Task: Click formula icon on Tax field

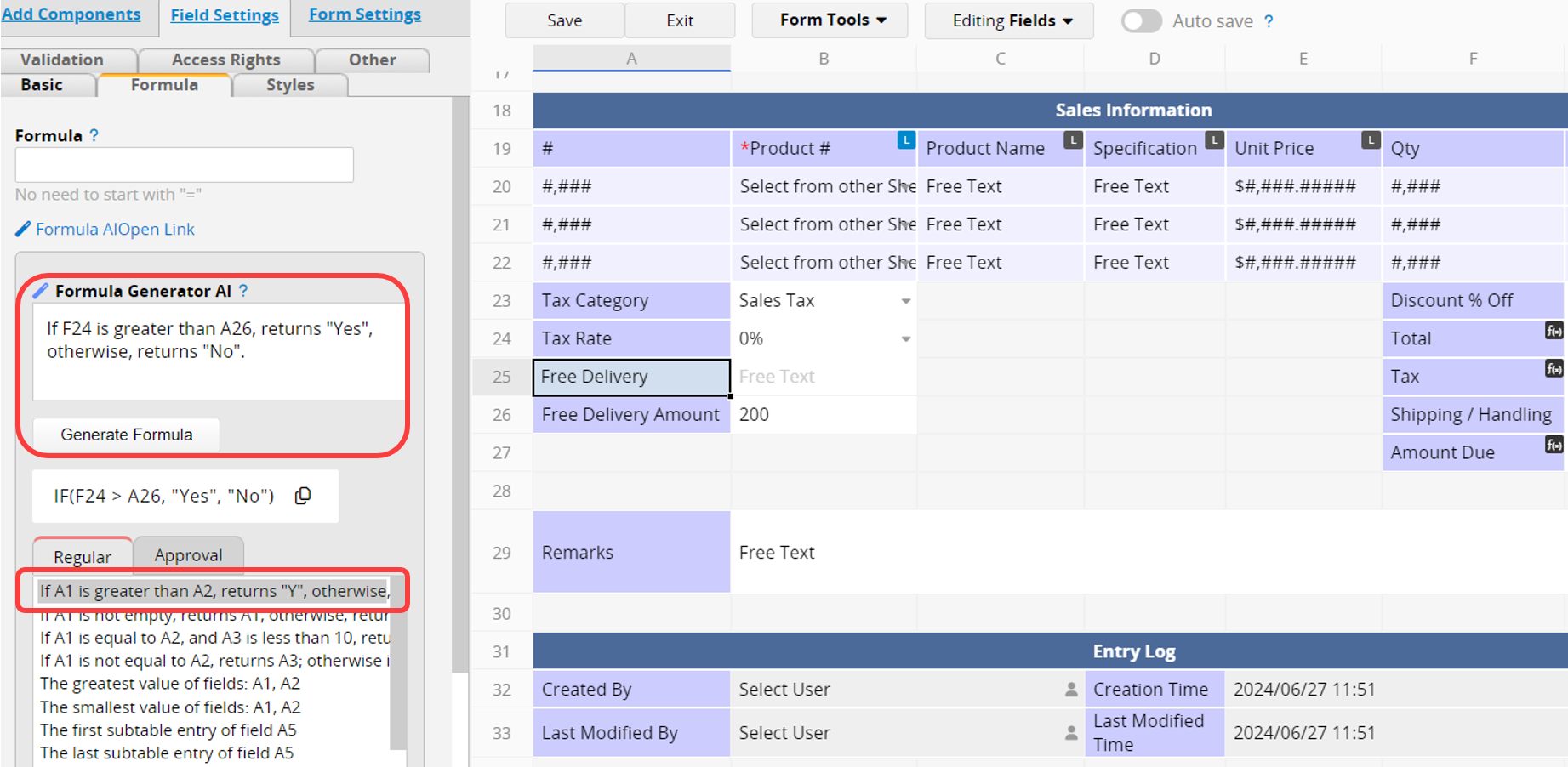Action: 1554,369
